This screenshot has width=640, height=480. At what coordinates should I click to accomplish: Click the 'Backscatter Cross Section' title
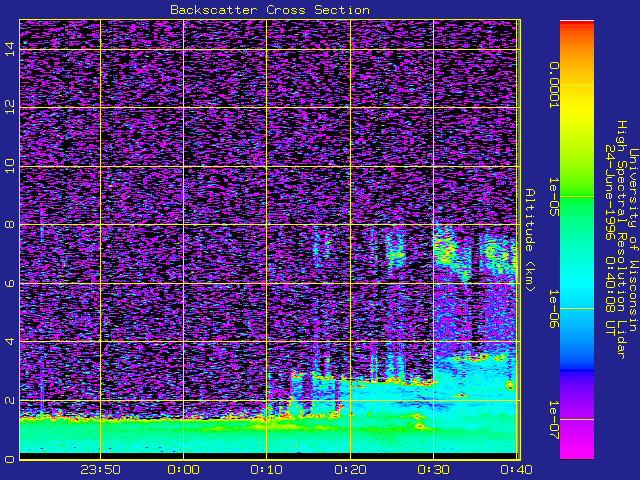click(x=270, y=10)
